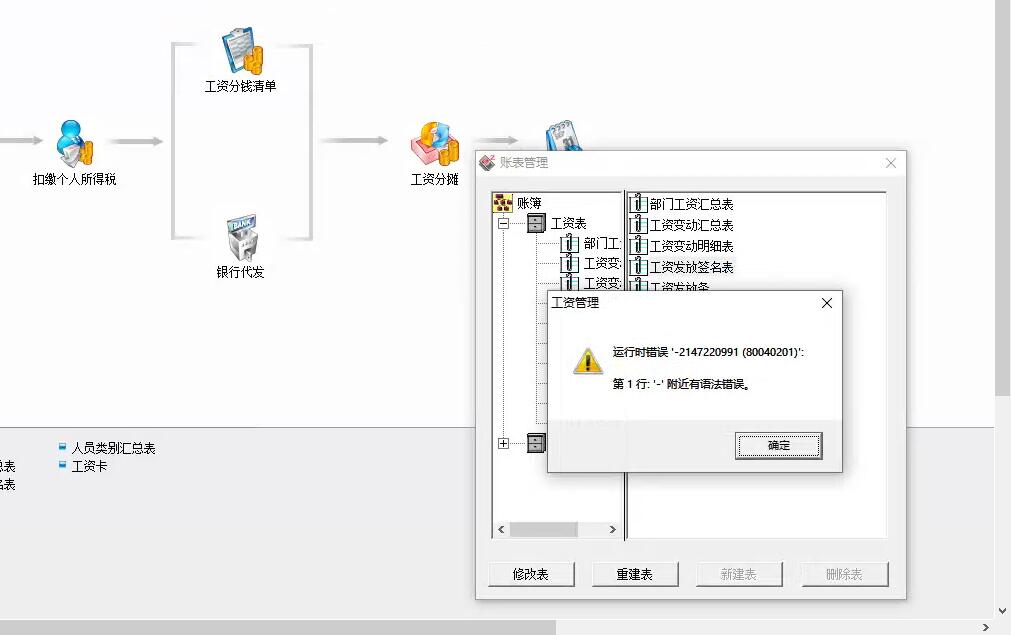Click the 修改表 button
Viewport: 1011px width, 635px height.
click(531, 574)
